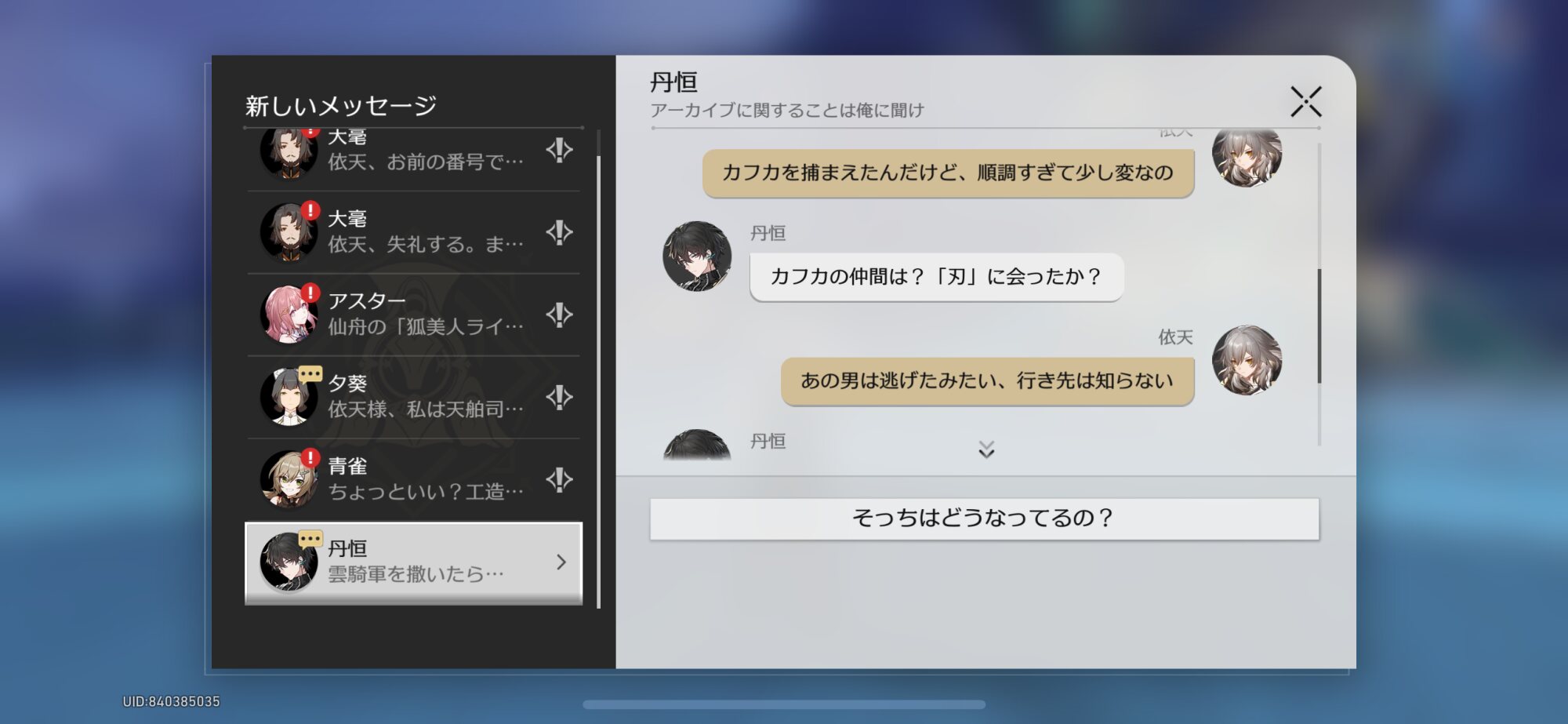Open 夕葵's message conversation
1568x724 pixels.
tap(423, 397)
